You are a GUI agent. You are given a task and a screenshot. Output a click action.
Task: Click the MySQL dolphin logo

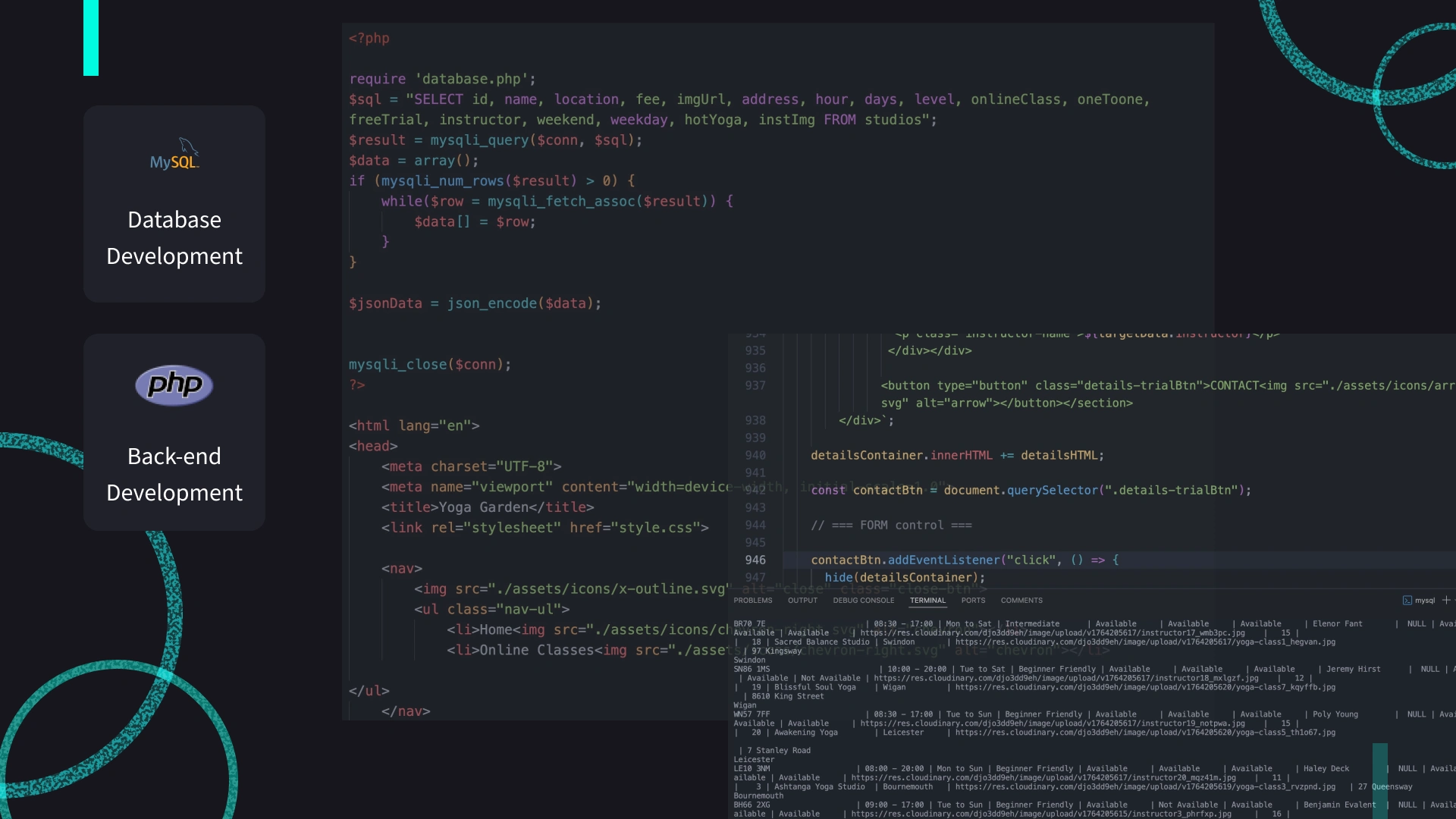[x=174, y=155]
